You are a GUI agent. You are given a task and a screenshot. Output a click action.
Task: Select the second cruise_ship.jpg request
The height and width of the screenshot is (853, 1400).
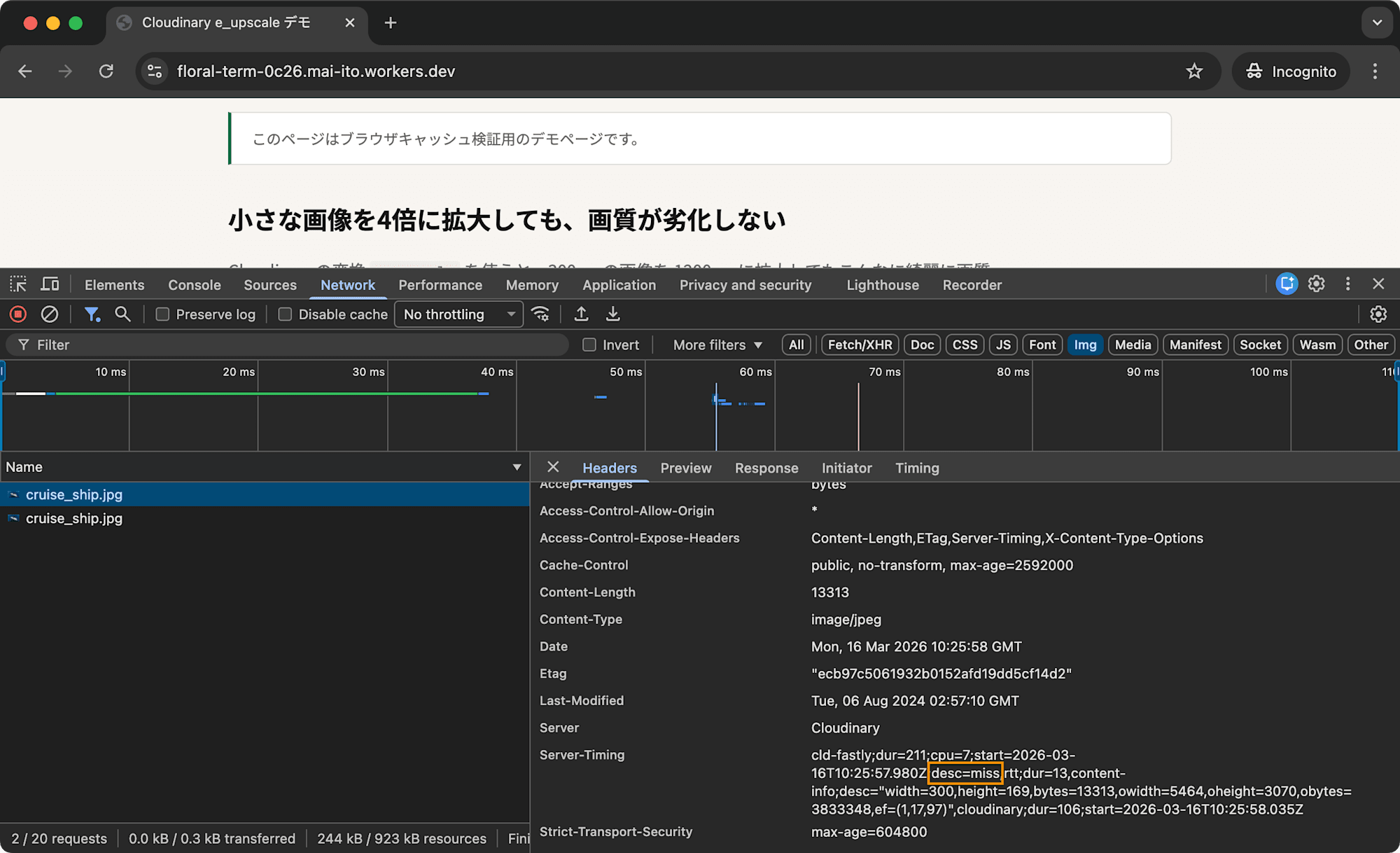pos(73,518)
